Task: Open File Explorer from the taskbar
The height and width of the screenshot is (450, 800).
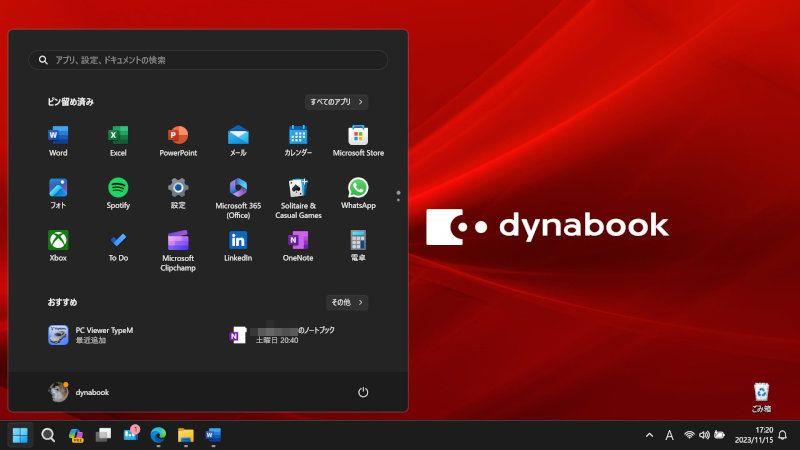Action: pyautogui.click(x=186, y=435)
